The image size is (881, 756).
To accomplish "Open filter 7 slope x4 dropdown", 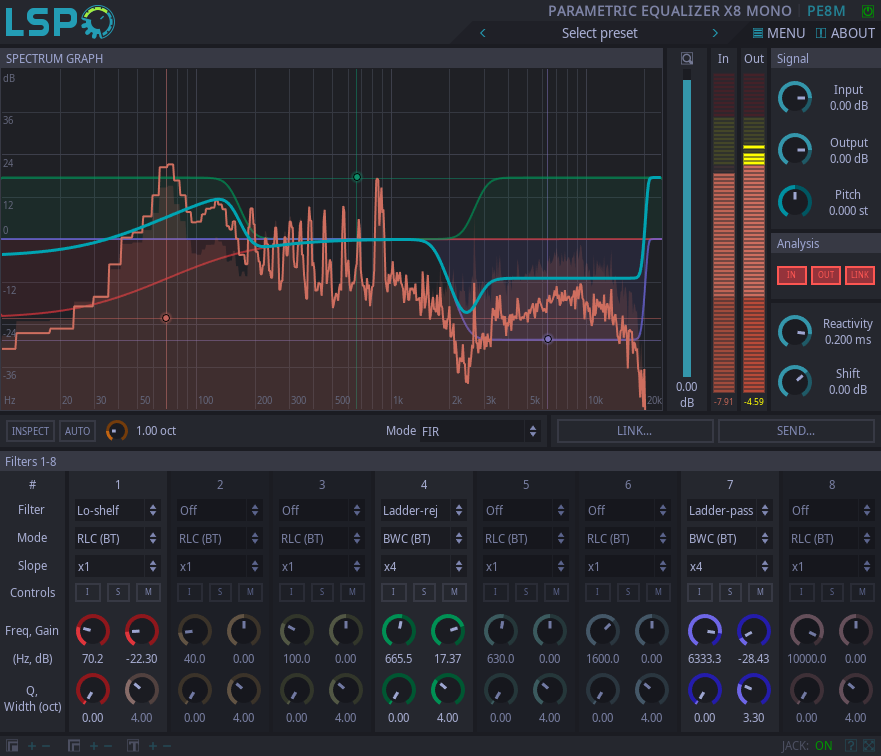I will tap(729, 566).
